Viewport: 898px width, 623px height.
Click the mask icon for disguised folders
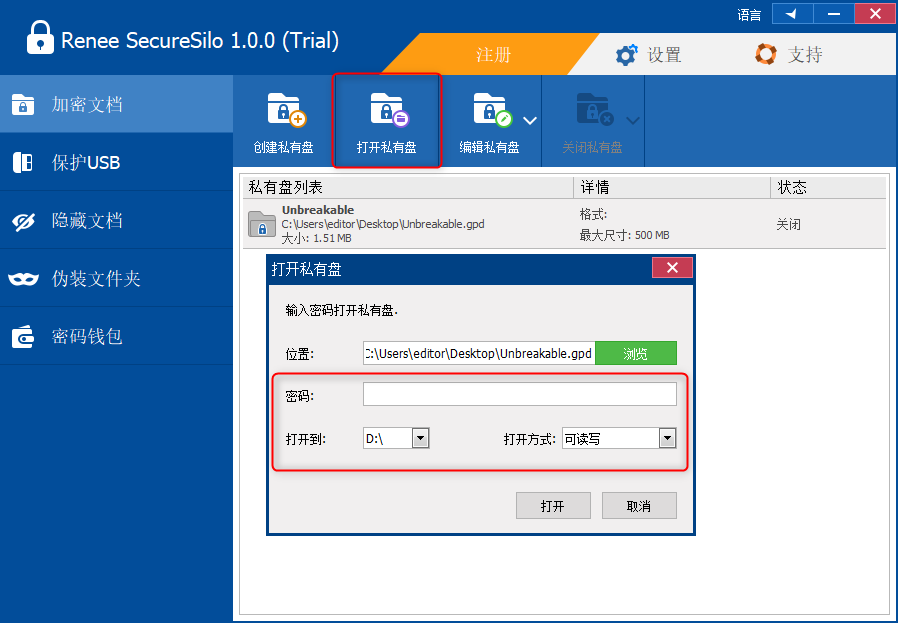click(x=23, y=279)
